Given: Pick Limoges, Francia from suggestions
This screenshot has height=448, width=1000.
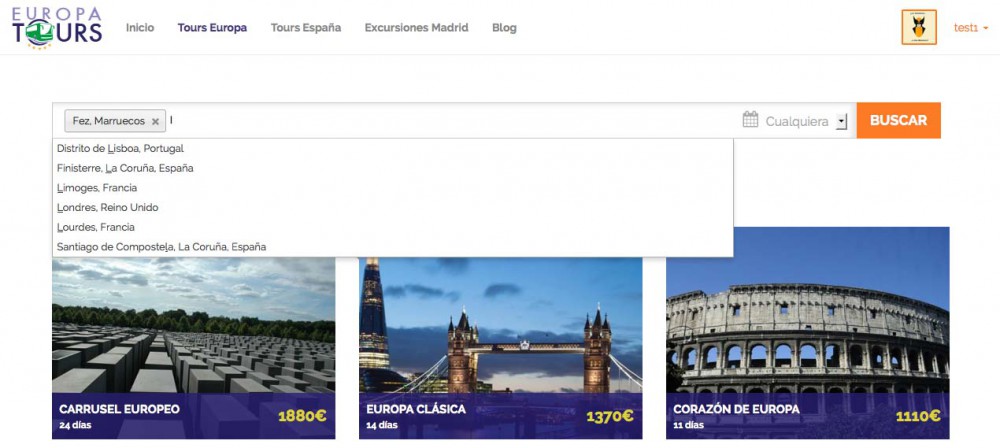Looking at the screenshot, I should tap(97, 188).
